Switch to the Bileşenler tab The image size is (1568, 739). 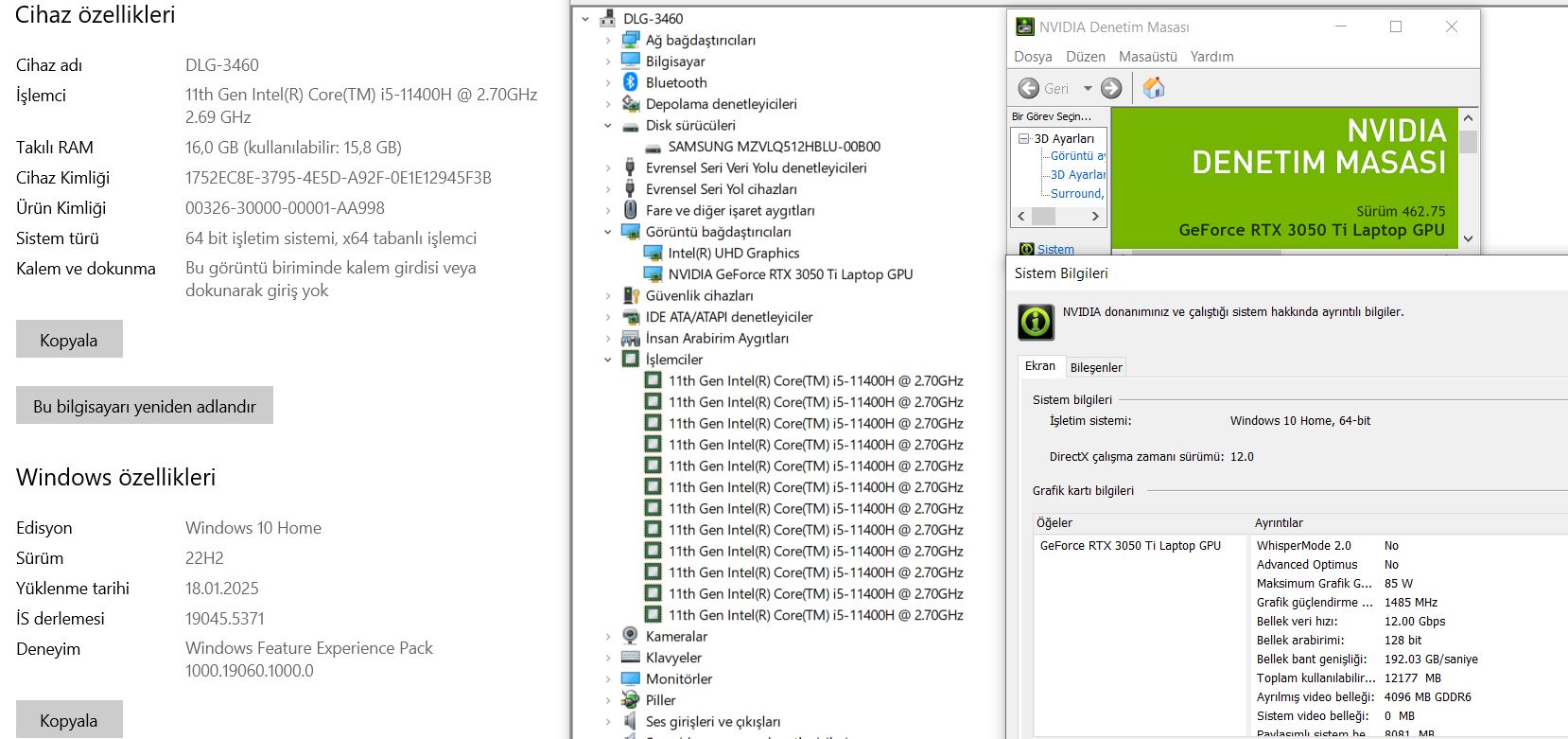point(1096,367)
